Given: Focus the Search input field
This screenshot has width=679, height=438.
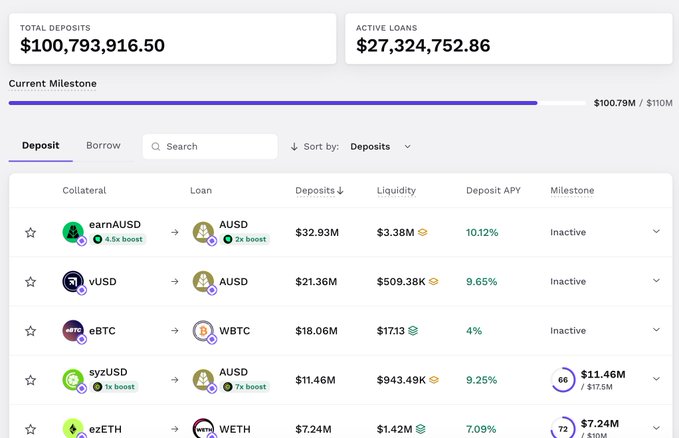Looking at the screenshot, I should click(210, 147).
